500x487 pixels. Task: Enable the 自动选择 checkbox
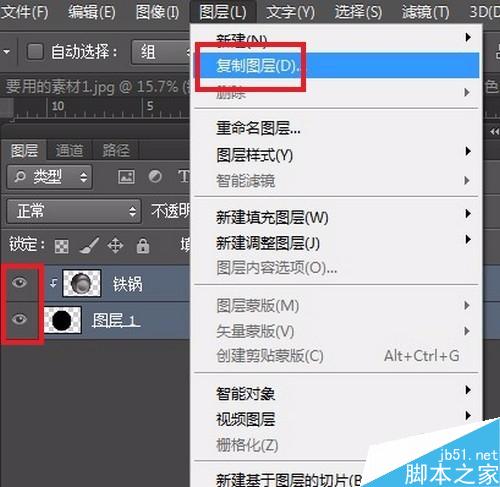pos(35,52)
